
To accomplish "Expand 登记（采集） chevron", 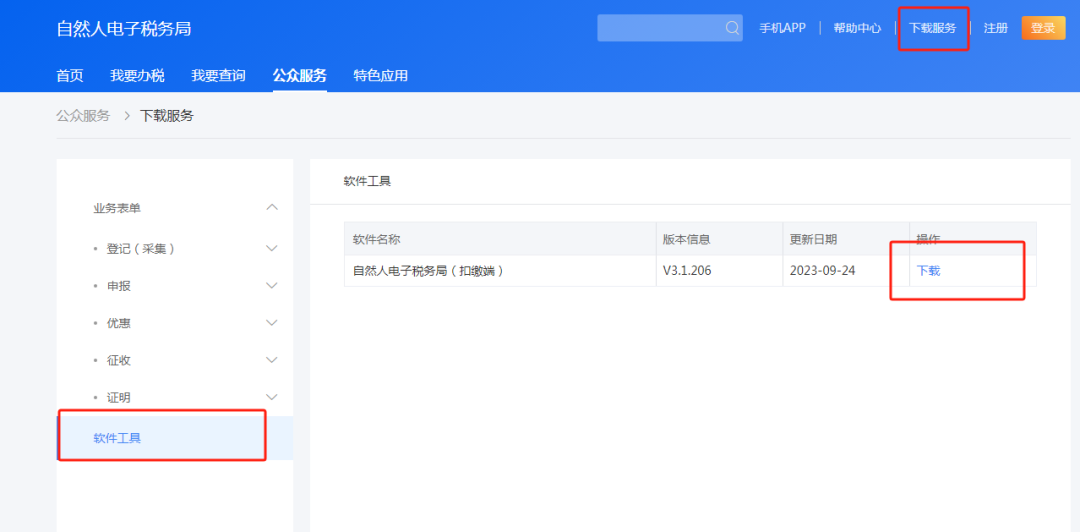I will (x=272, y=248).
